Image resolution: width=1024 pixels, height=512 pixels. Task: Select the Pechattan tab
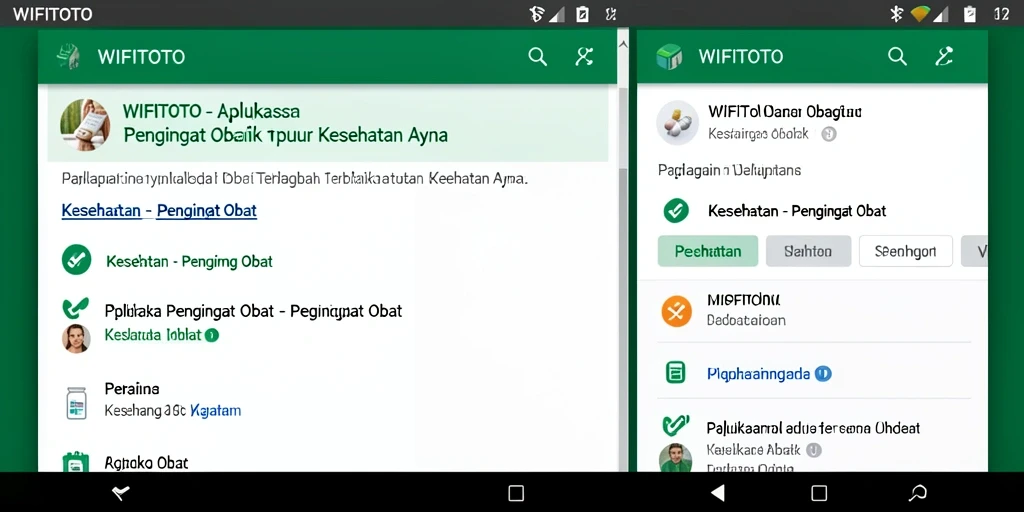708,251
